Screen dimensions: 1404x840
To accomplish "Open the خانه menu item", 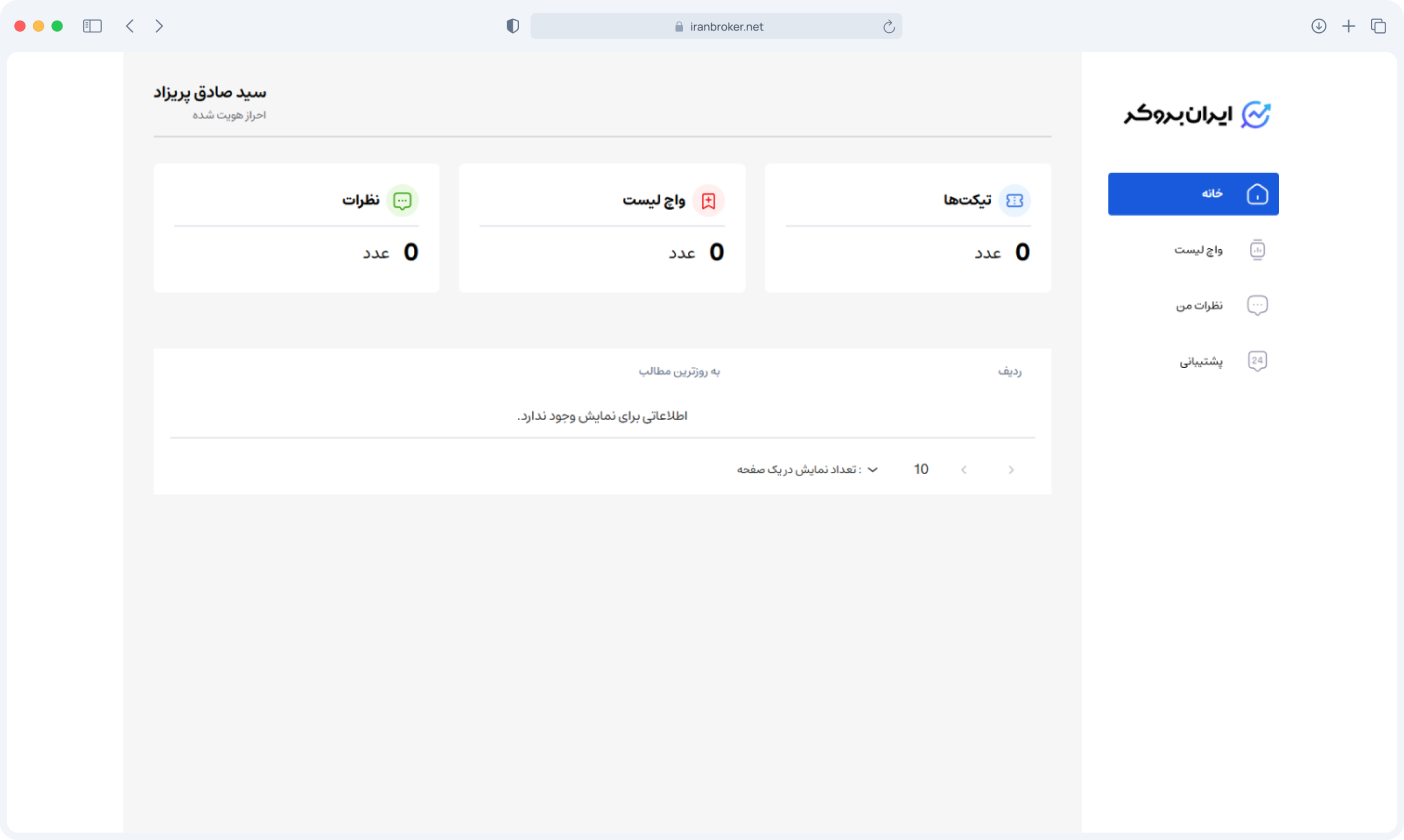I will (1212, 194).
